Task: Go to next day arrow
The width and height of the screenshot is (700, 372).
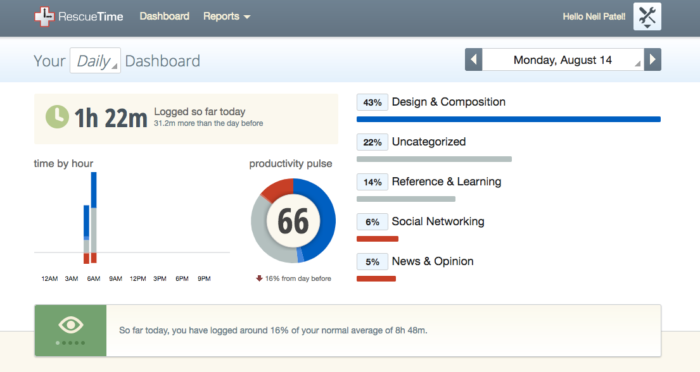Action: pos(652,59)
